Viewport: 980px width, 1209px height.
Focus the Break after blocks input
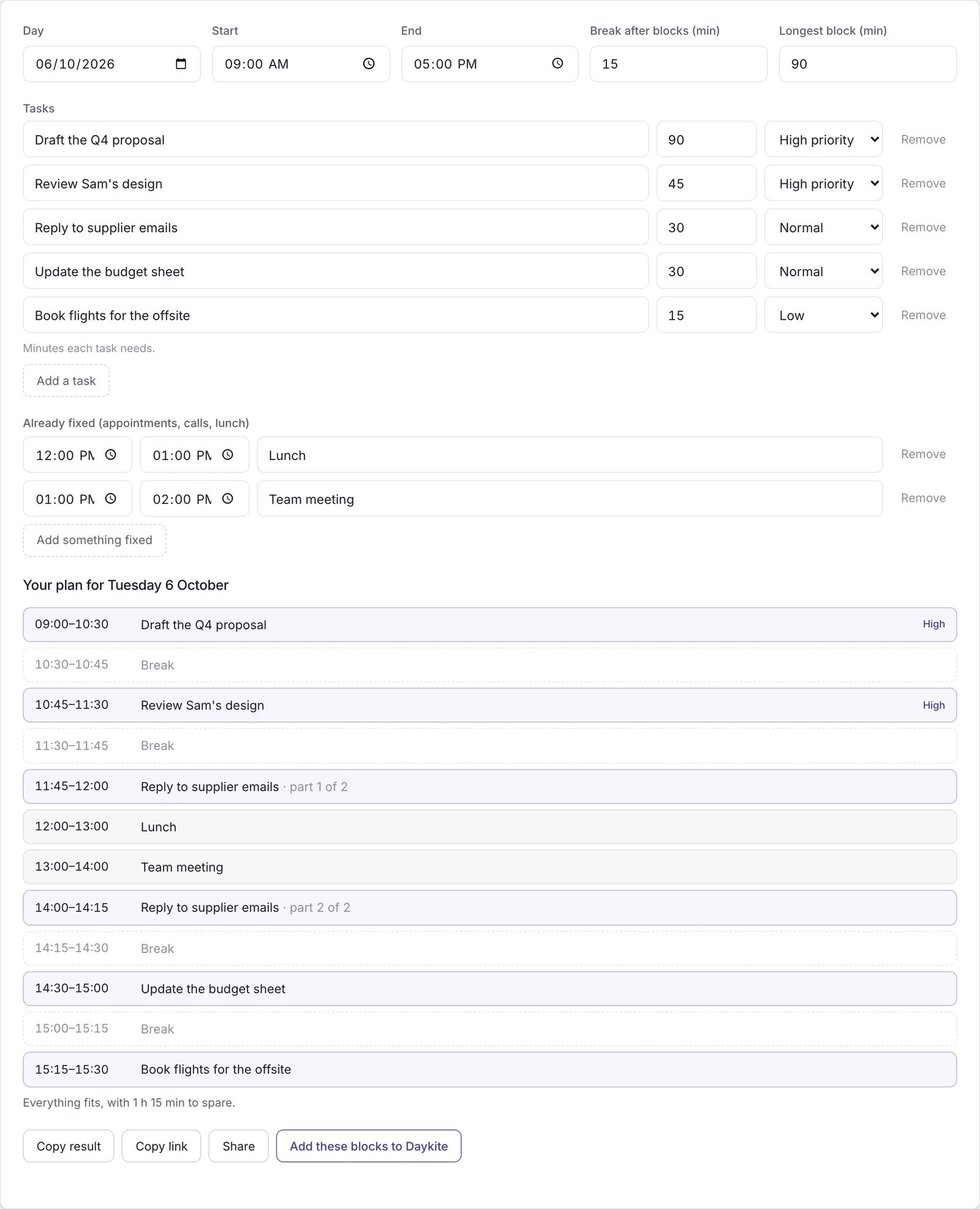[678, 64]
